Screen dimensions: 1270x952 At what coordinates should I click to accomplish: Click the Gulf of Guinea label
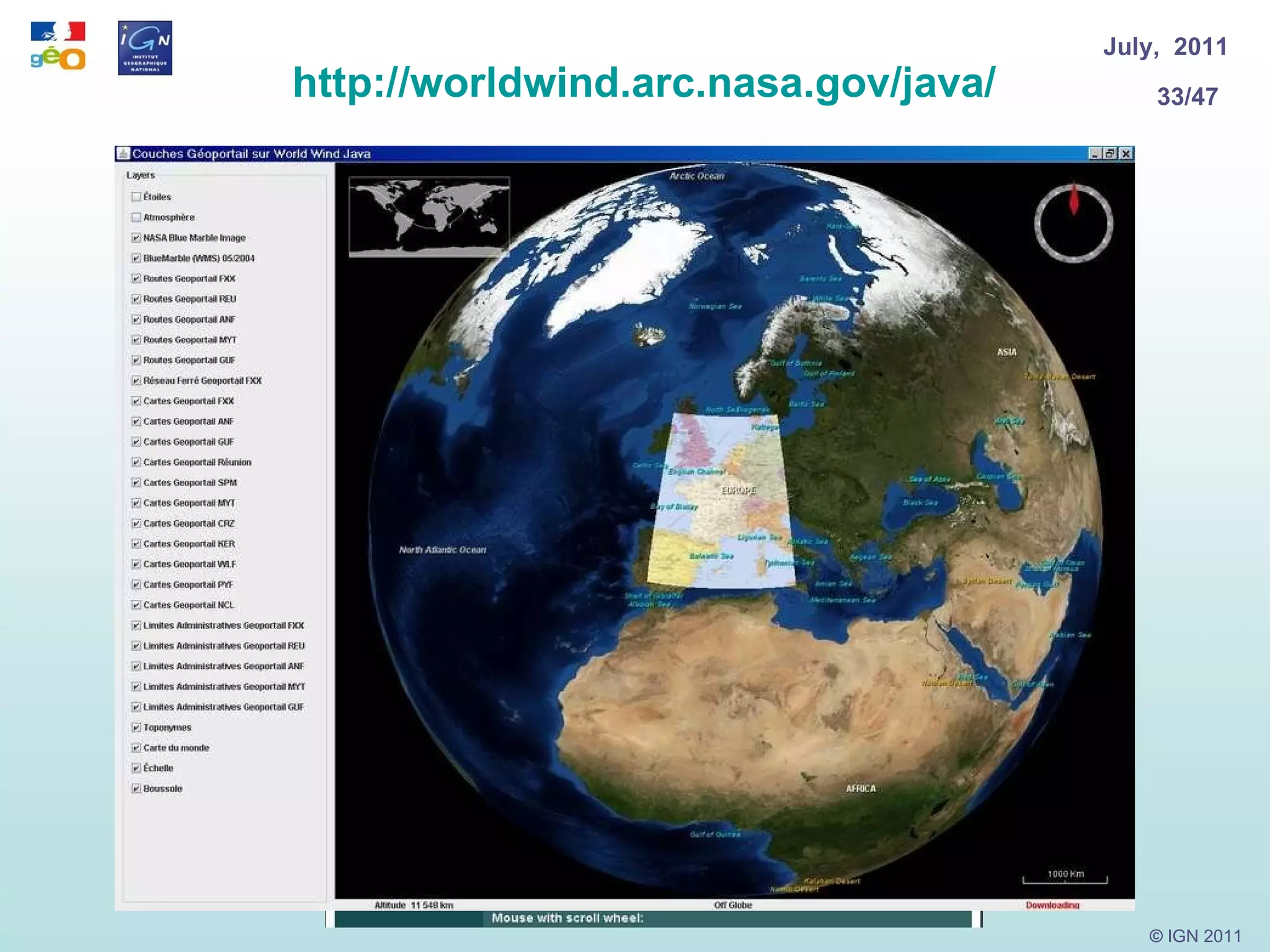point(715,834)
